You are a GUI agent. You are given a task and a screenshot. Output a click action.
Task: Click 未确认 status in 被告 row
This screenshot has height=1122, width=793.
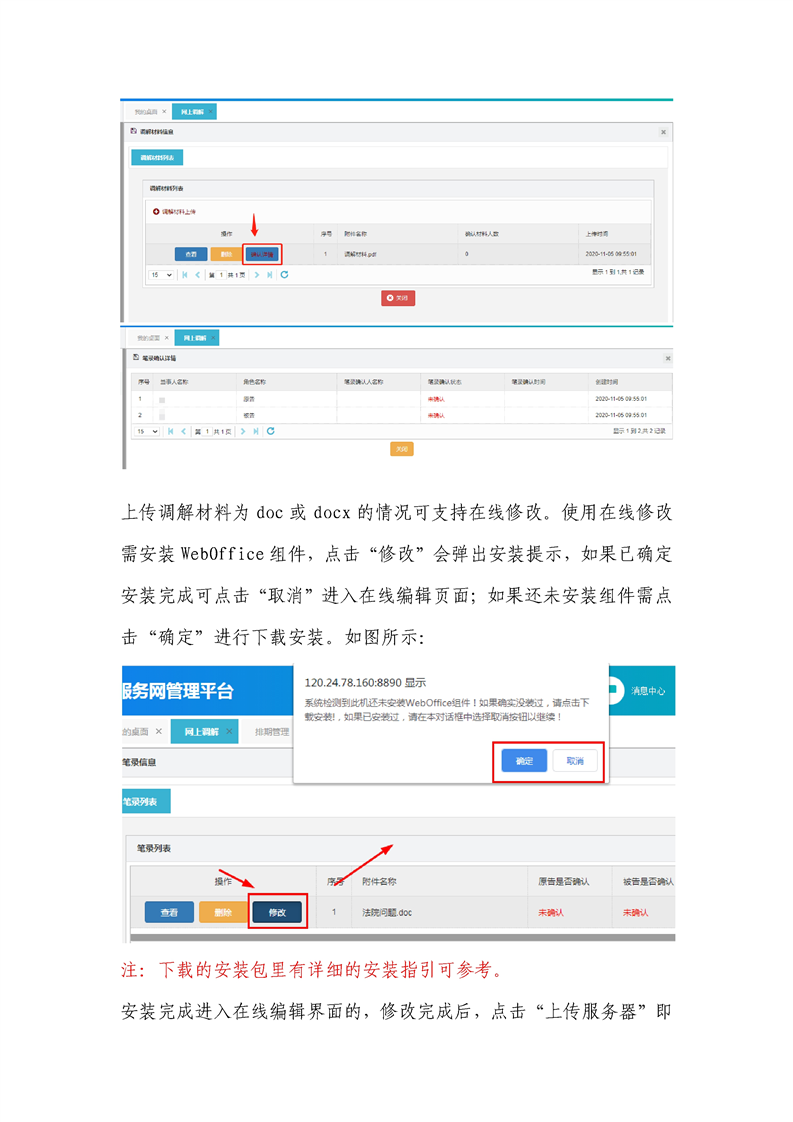click(x=436, y=415)
